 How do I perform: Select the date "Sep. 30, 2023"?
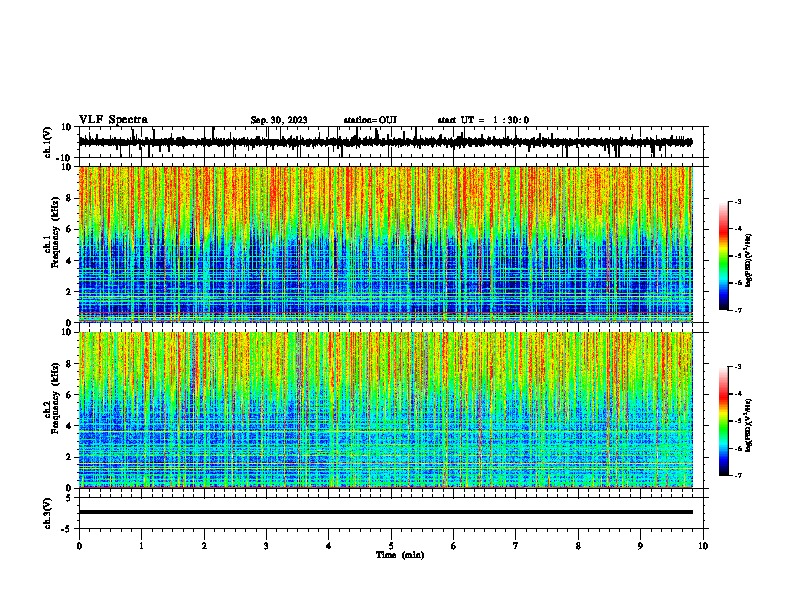(x=279, y=120)
